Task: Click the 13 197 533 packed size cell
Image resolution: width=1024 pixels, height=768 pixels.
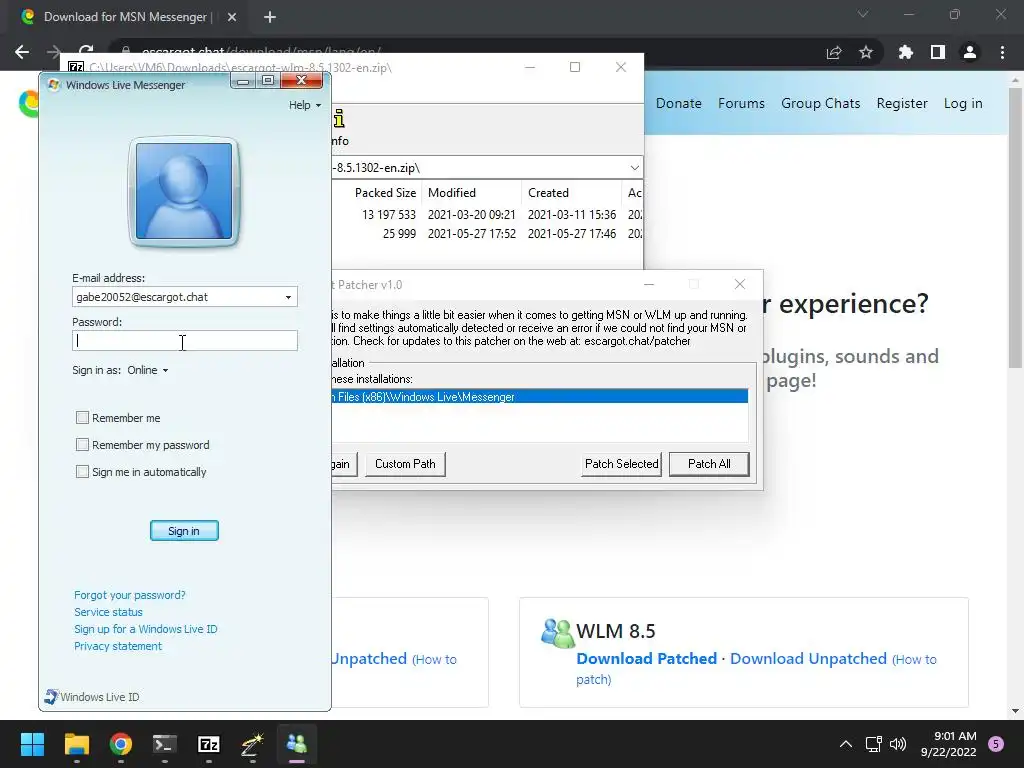Action: tap(389, 214)
